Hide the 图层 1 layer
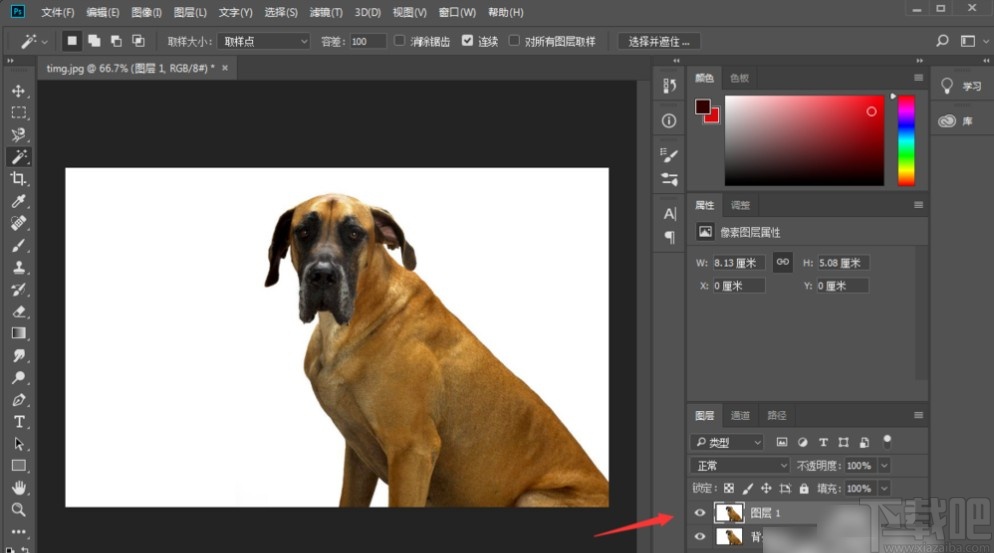The width and height of the screenshot is (994, 553). (700, 513)
